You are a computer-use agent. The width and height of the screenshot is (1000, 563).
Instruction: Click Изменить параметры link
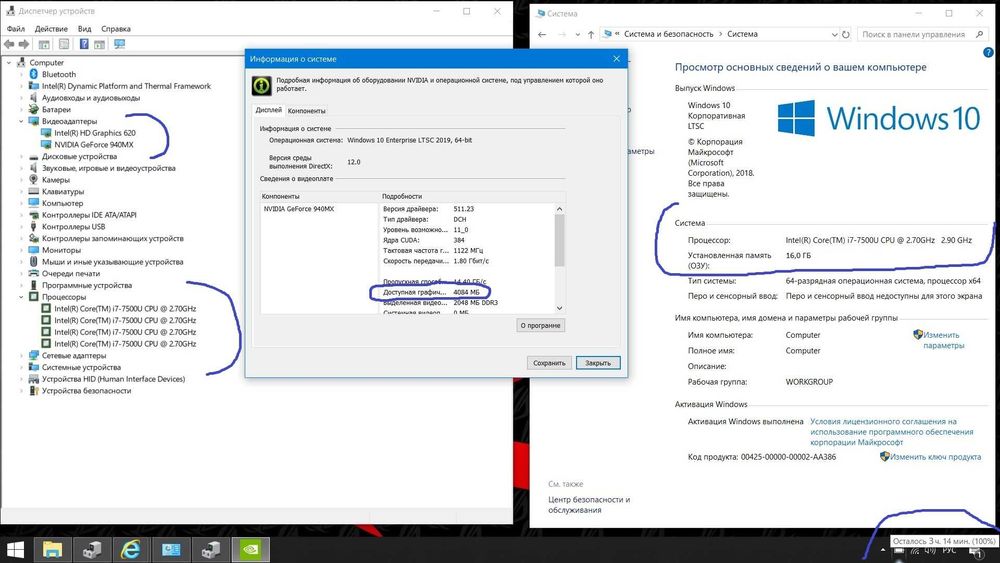coord(943,340)
